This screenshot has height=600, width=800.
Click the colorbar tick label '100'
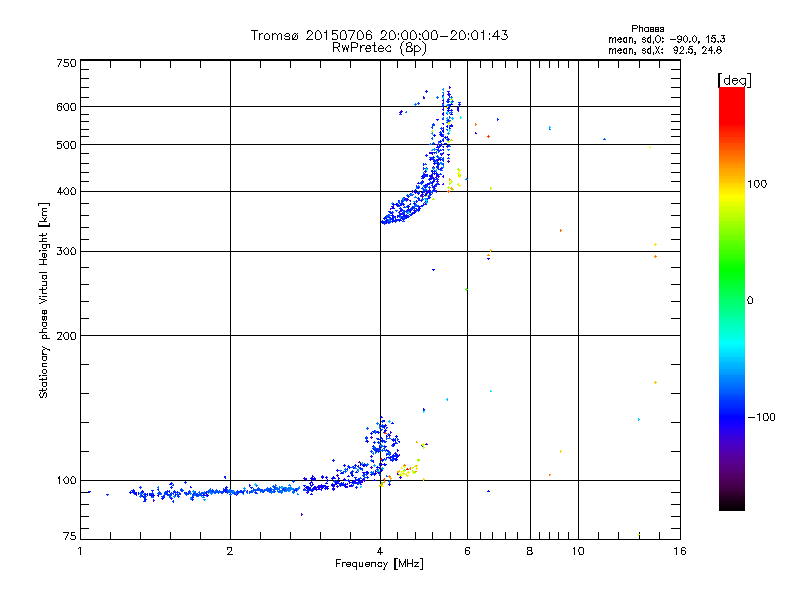tap(757, 184)
